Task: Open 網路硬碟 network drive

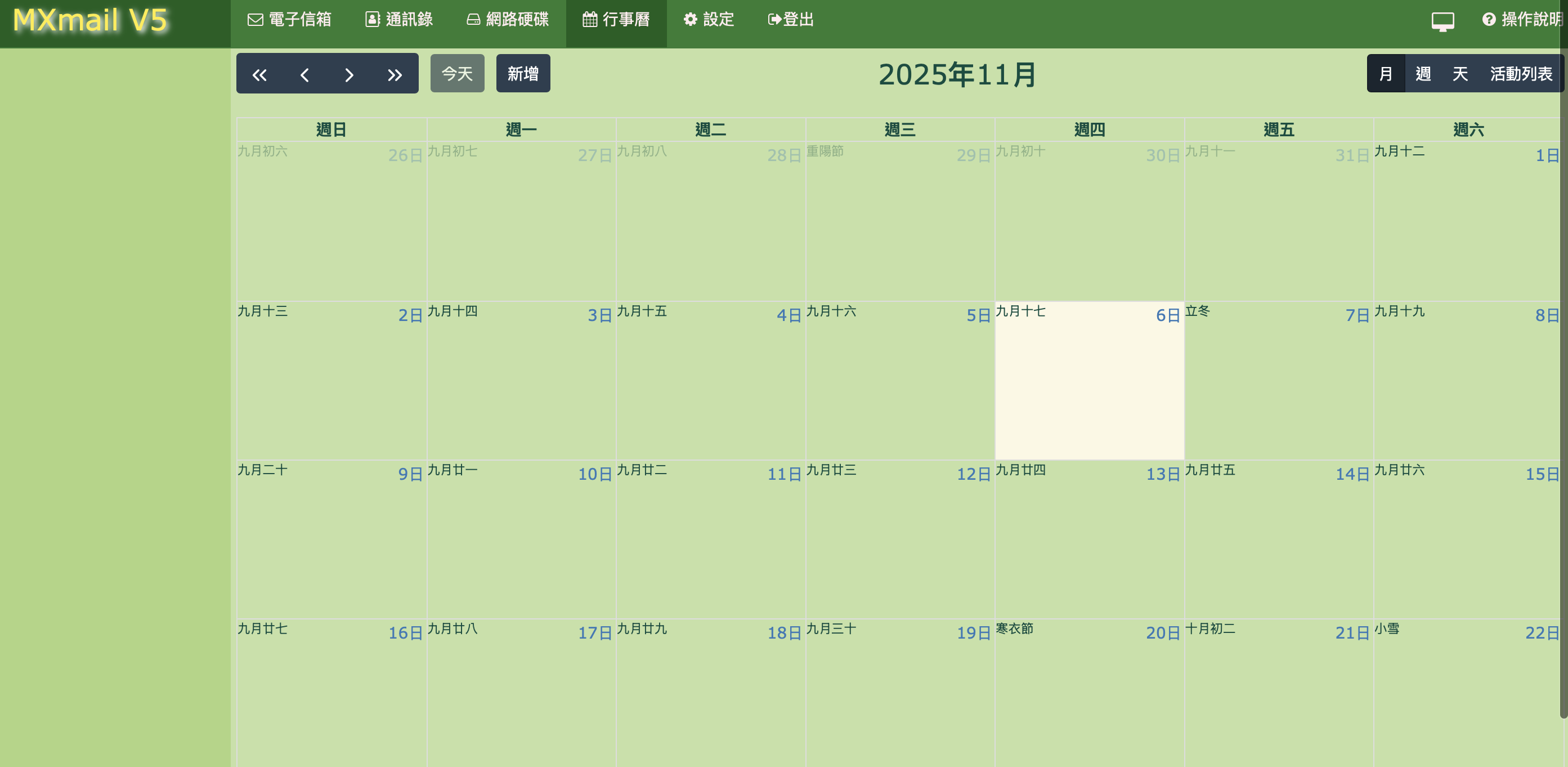Action: tap(508, 20)
